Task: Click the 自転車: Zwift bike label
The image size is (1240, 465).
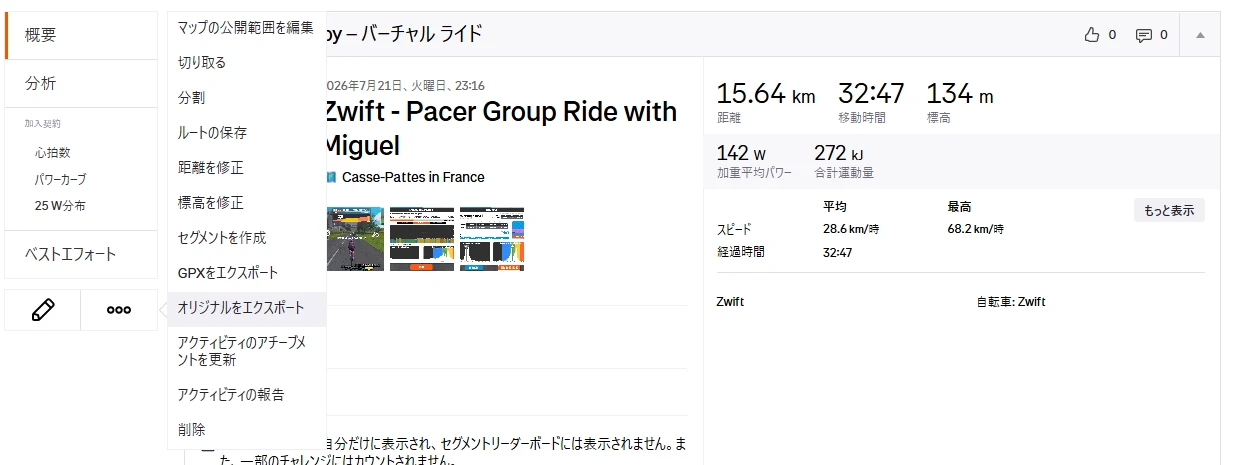Action: point(1011,302)
